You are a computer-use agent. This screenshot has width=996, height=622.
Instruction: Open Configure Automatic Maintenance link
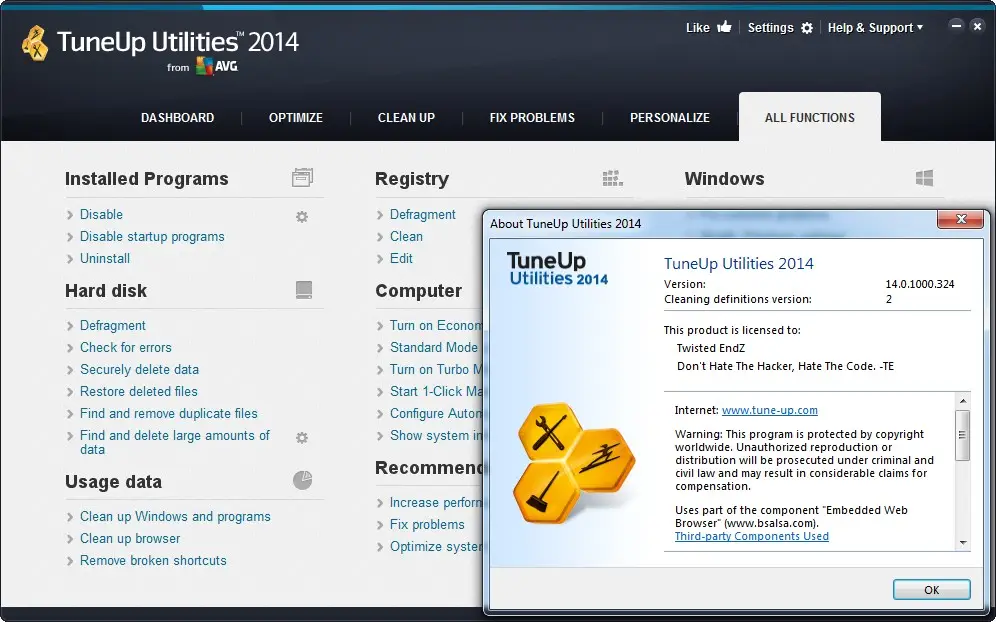(x=436, y=414)
